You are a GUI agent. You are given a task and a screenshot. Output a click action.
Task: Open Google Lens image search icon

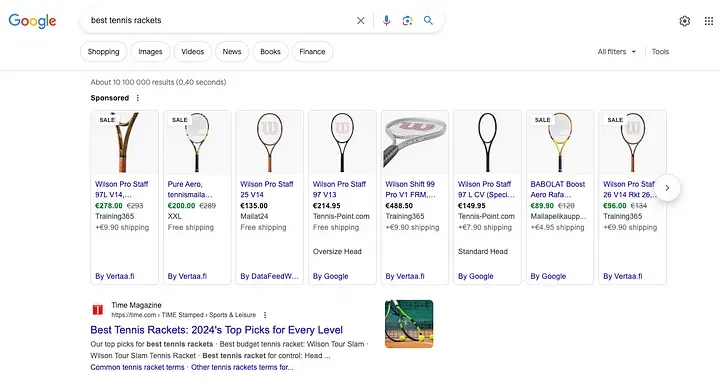[x=407, y=21]
